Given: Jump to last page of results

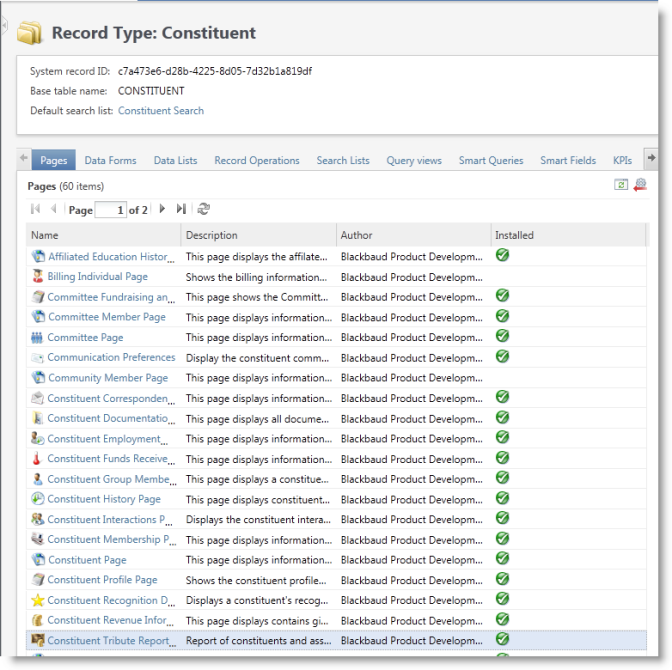Looking at the screenshot, I should (181, 209).
